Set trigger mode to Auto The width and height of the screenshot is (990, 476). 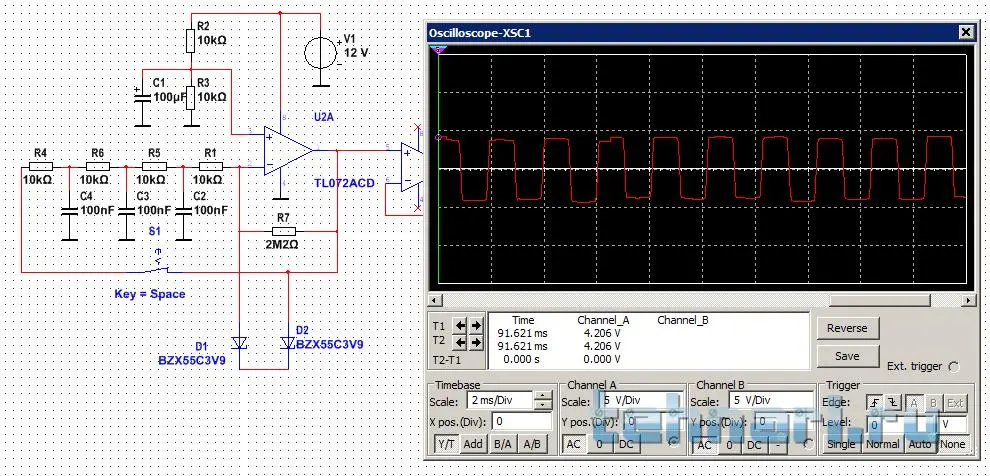pos(919,444)
